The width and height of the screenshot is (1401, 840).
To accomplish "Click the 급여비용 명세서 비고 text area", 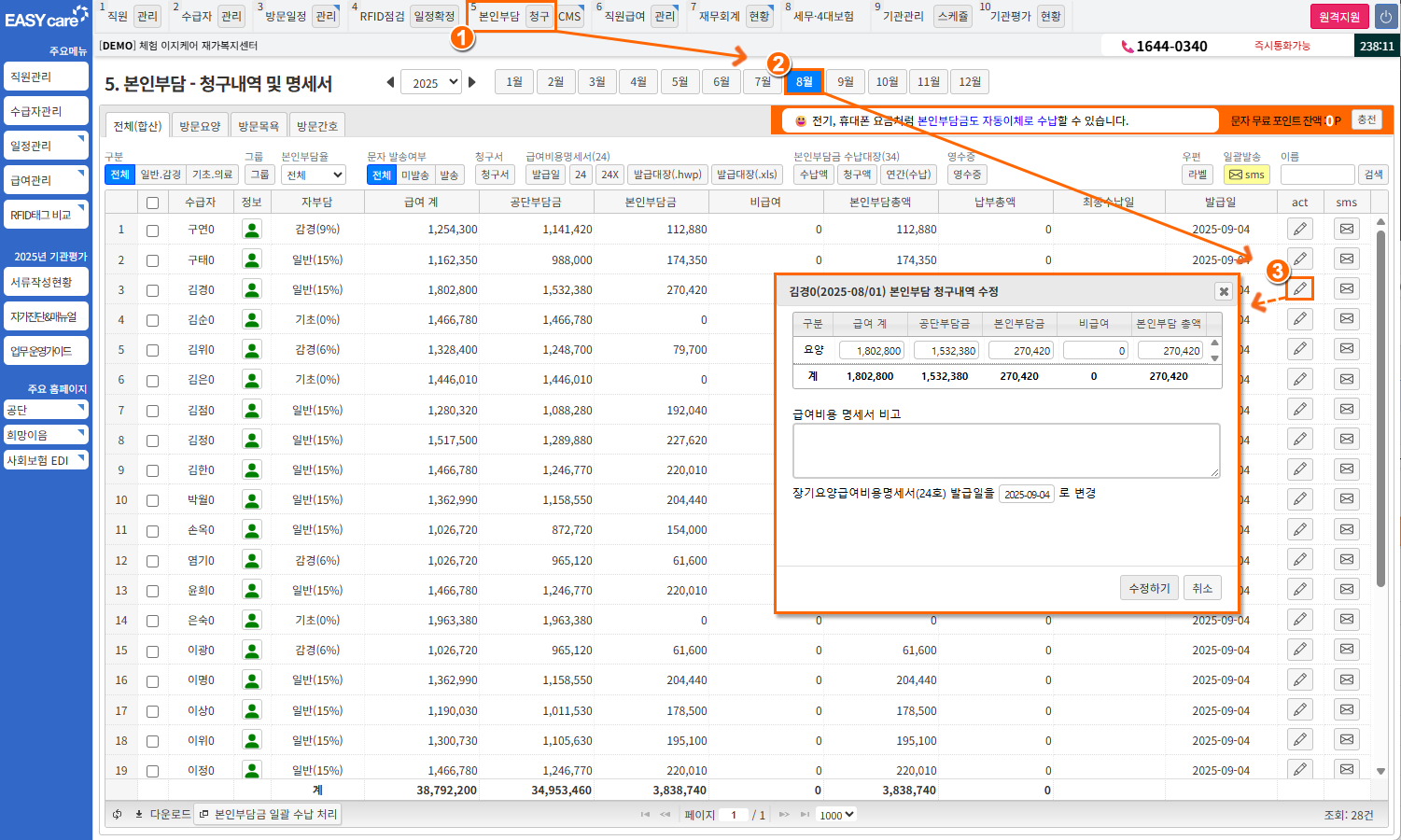I will 1005,450.
